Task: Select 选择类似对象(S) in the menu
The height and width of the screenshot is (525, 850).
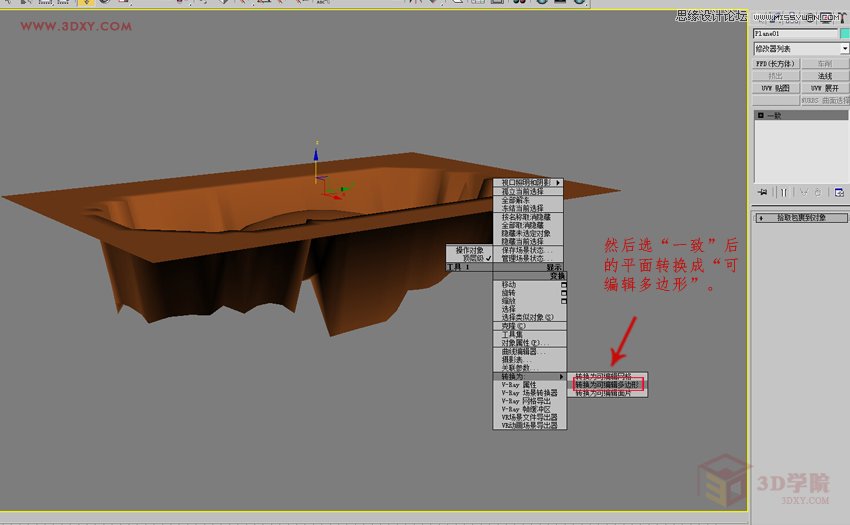Action: [530, 317]
